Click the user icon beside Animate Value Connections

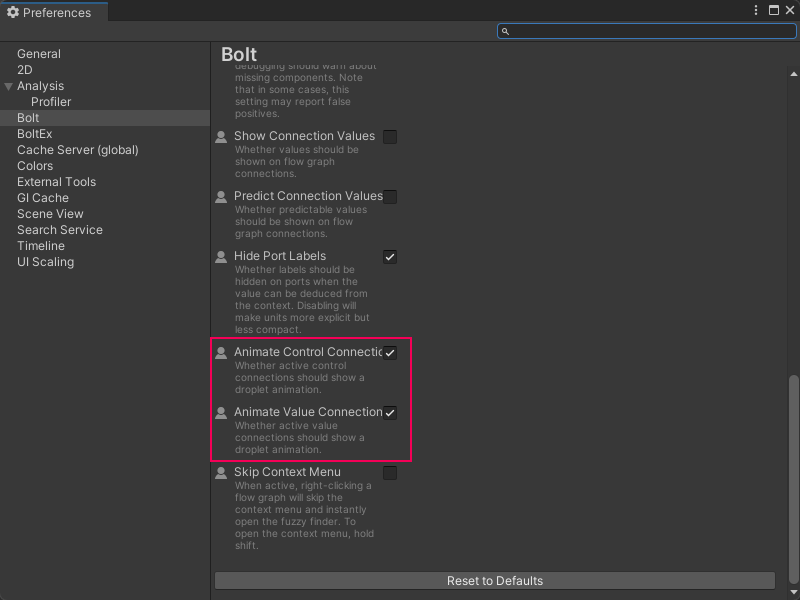pos(221,413)
